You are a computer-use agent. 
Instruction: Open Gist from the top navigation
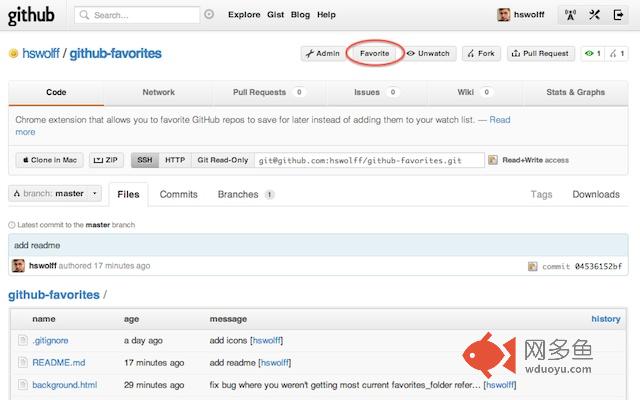click(276, 15)
